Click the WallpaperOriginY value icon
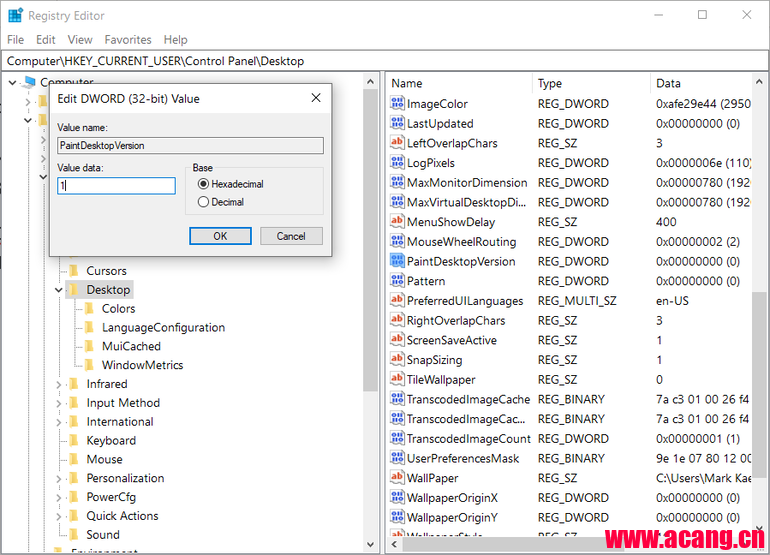 click(x=397, y=517)
